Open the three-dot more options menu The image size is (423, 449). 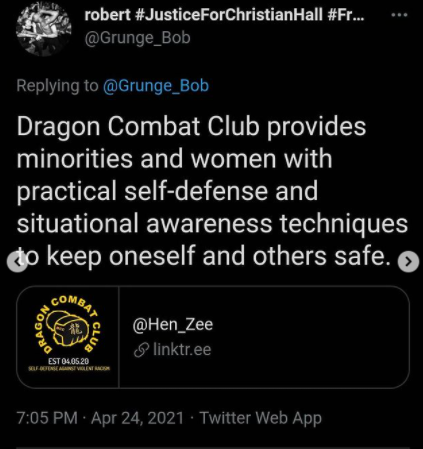[399, 15]
